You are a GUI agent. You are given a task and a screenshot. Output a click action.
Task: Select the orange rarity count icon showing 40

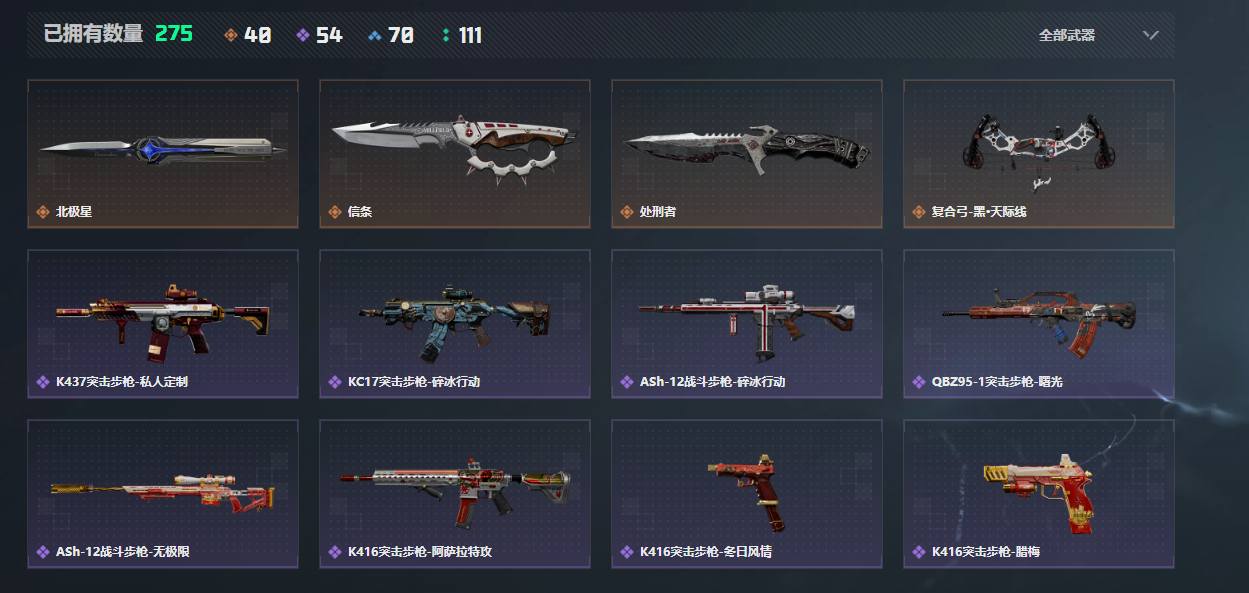coord(231,35)
